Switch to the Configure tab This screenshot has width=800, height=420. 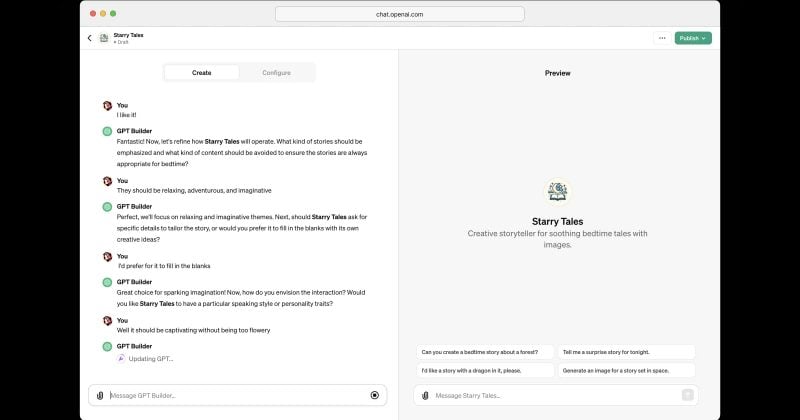[277, 73]
